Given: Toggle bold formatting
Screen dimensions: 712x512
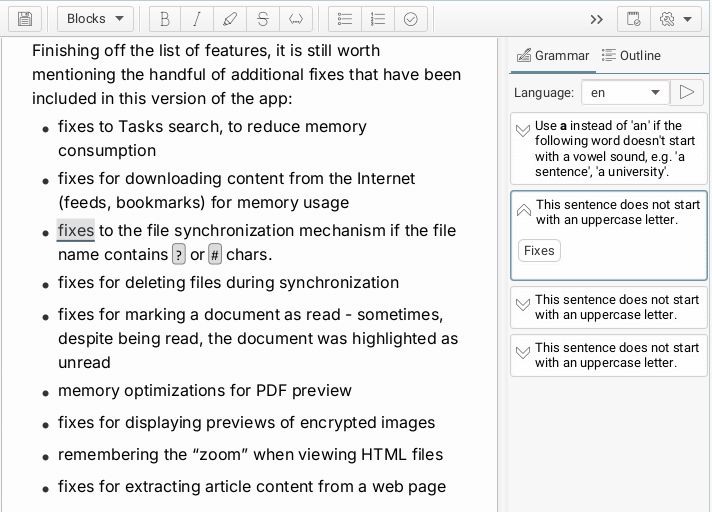Looking at the screenshot, I should click(x=165, y=19).
